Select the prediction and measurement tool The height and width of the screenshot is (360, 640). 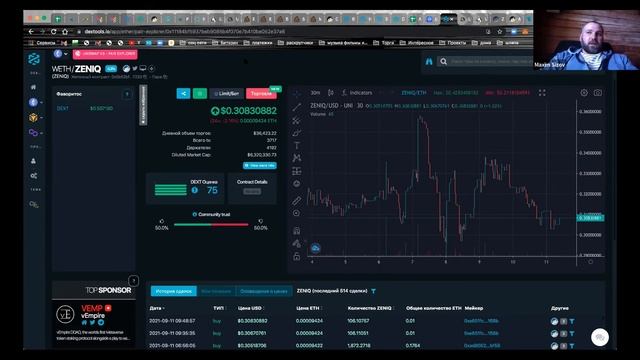[x=297, y=171]
